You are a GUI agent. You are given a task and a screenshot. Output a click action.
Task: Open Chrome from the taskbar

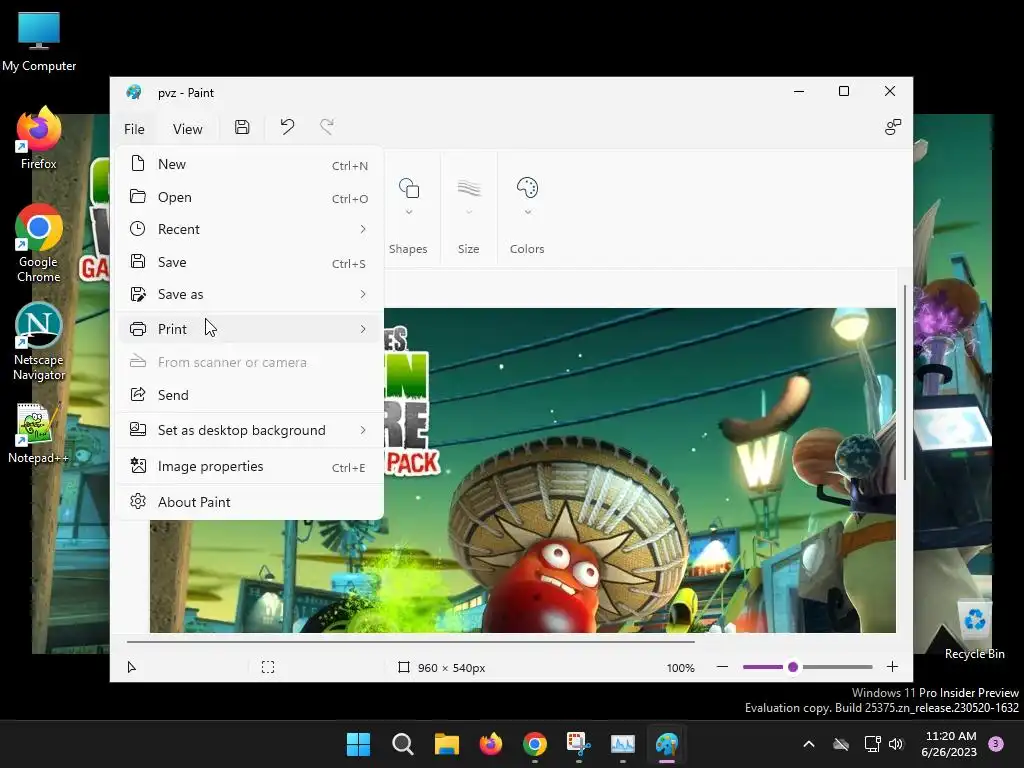click(535, 744)
